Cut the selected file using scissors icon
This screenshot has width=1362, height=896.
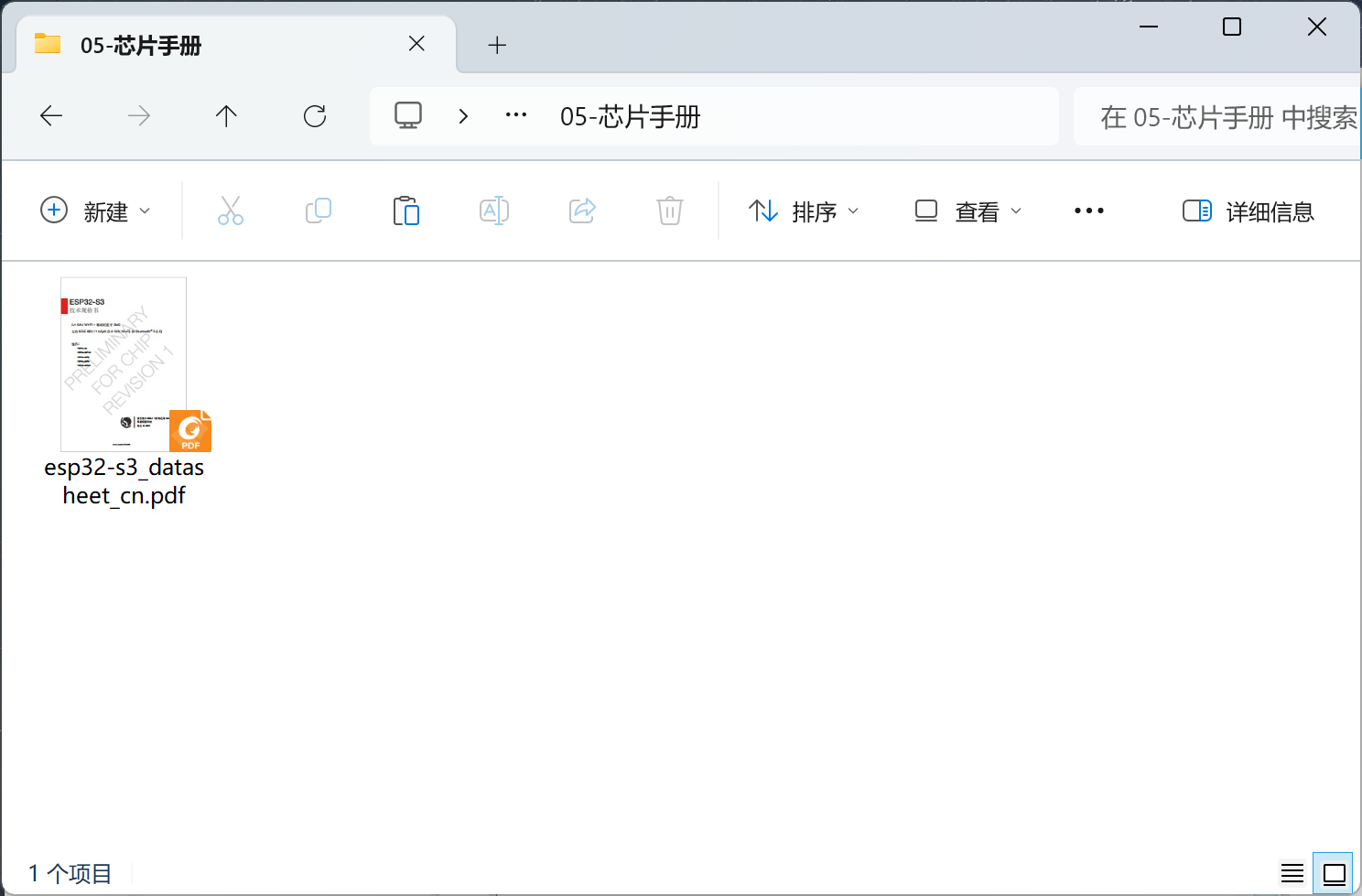(x=230, y=211)
